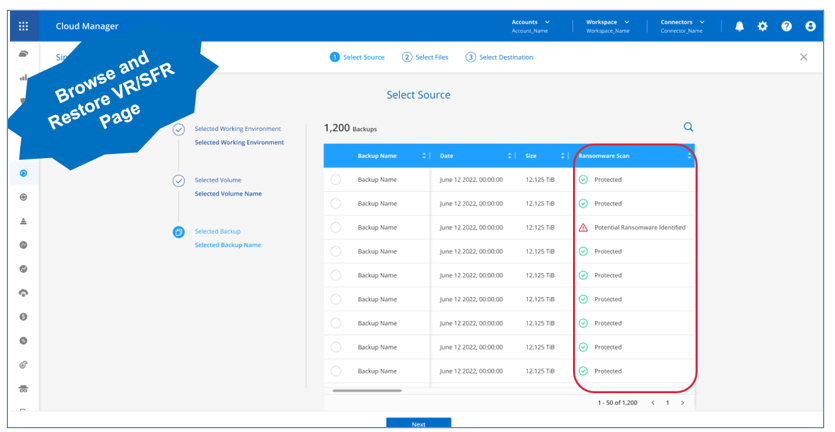Select the last visible backup radio button

[x=336, y=371]
